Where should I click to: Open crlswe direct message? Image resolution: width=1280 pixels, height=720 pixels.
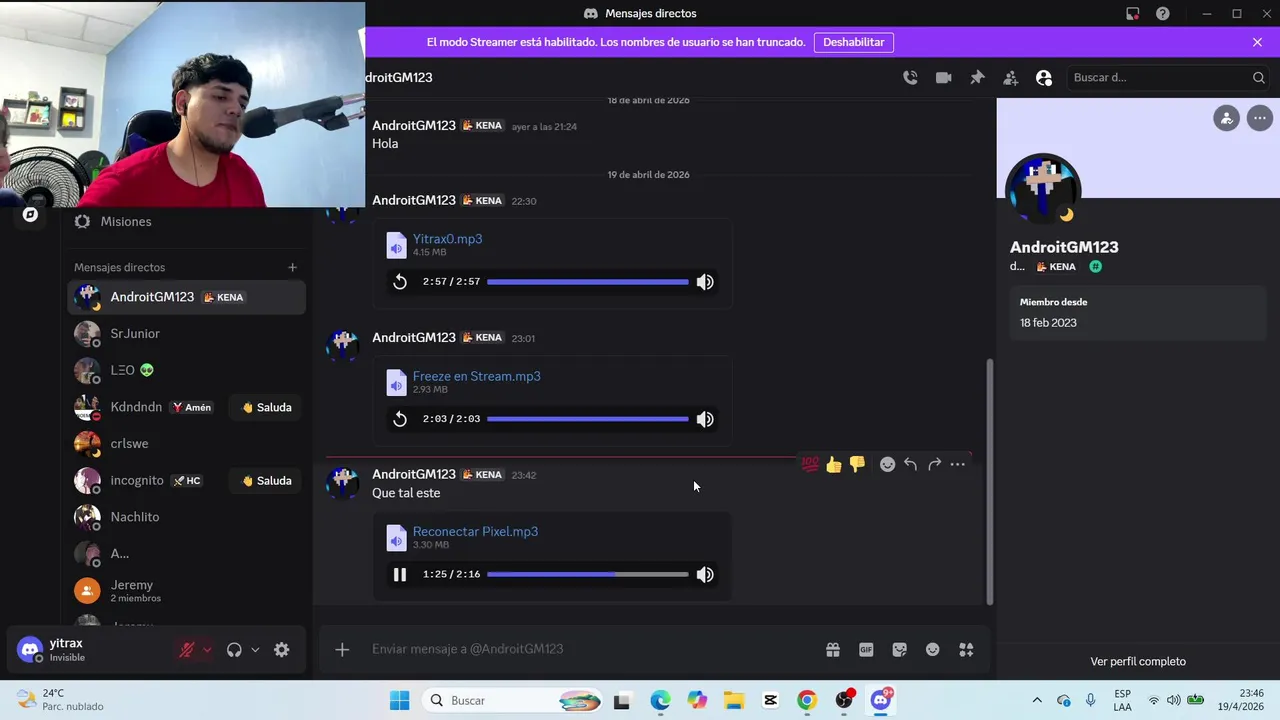click(187, 444)
